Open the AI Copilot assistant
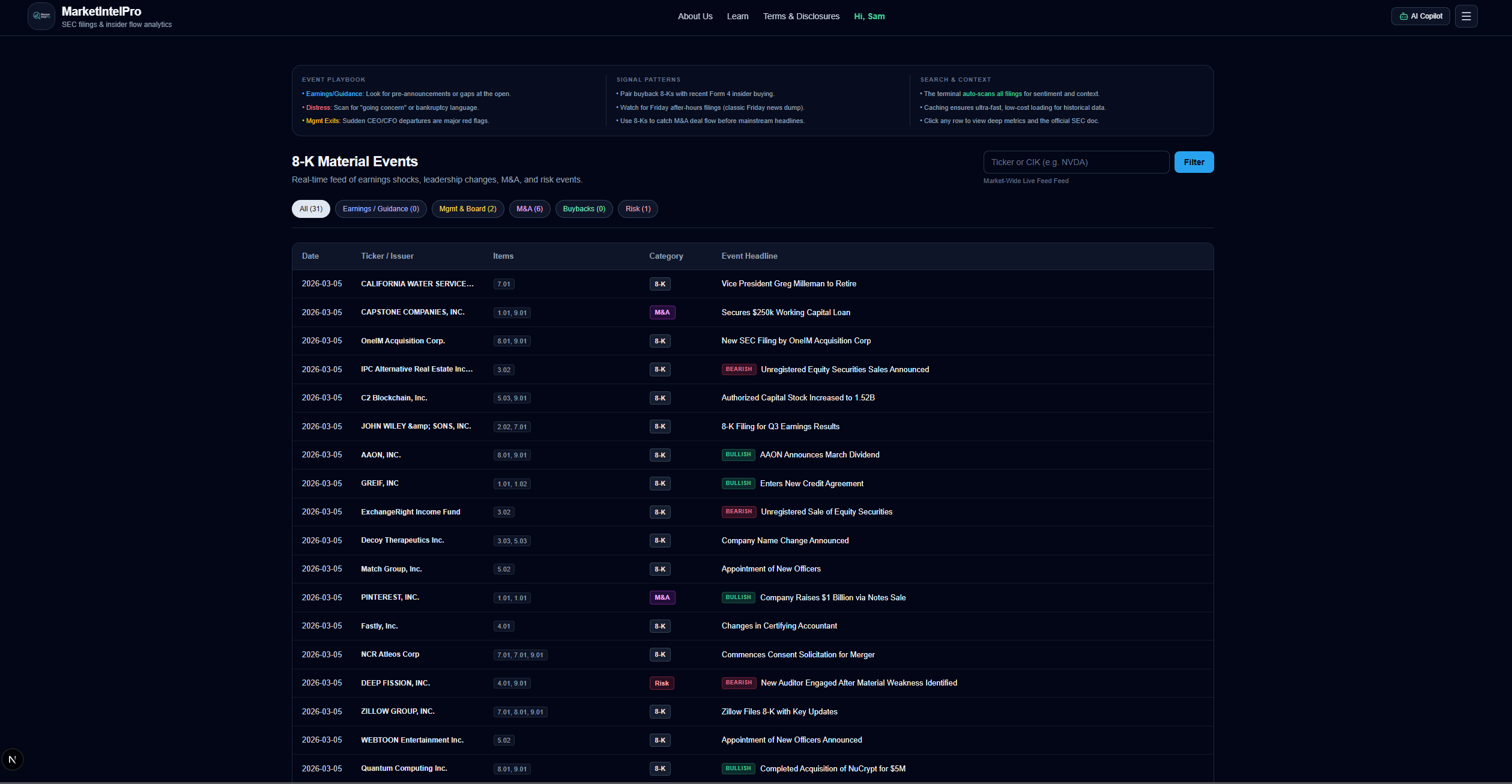This screenshot has height=784, width=1512. [x=1420, y=16]
